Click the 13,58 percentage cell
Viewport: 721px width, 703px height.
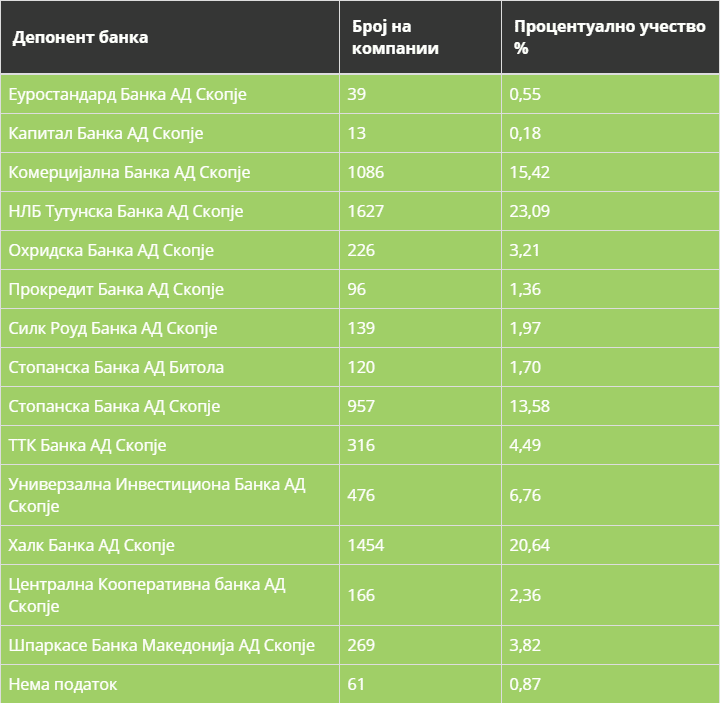pos(611,406)
